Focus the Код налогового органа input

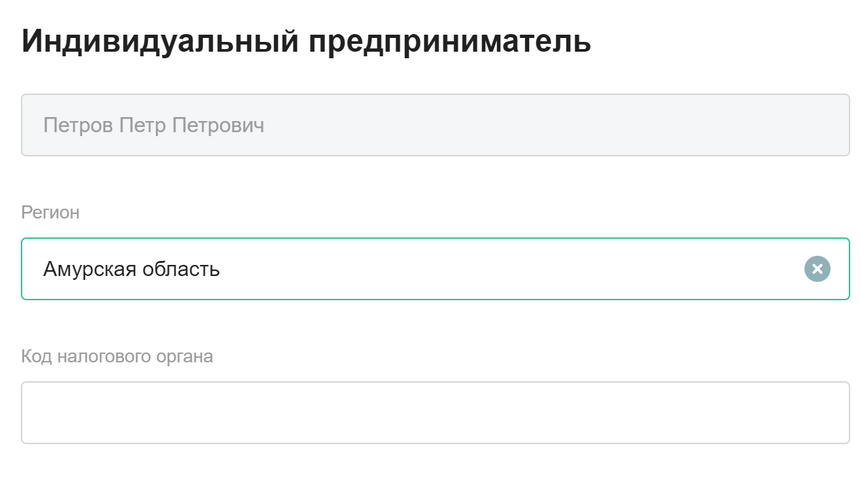(435, 412)
